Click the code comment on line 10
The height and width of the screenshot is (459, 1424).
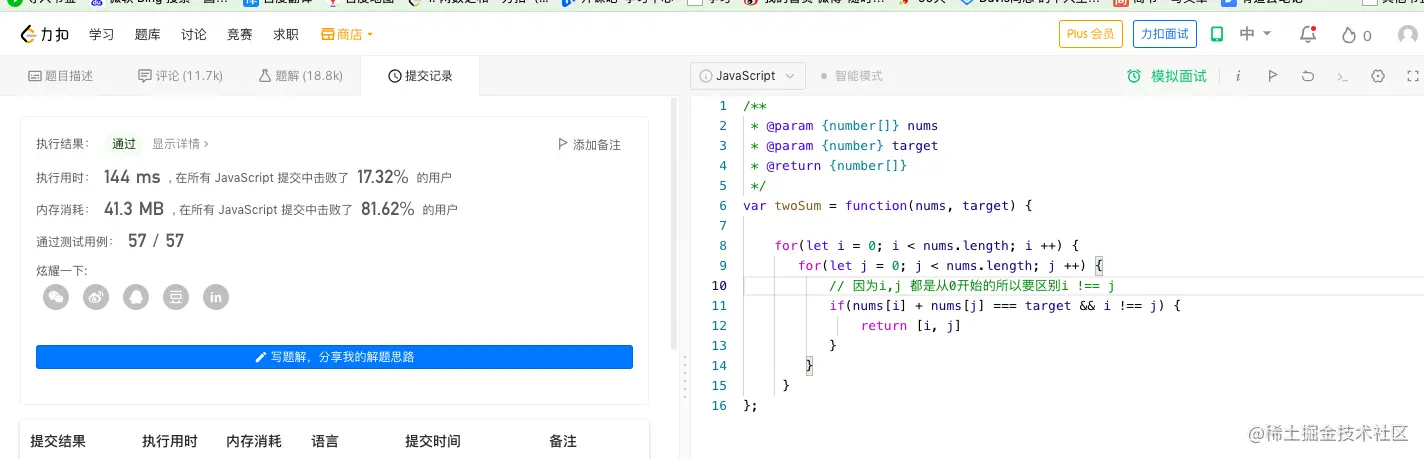[x=972, y=286]
